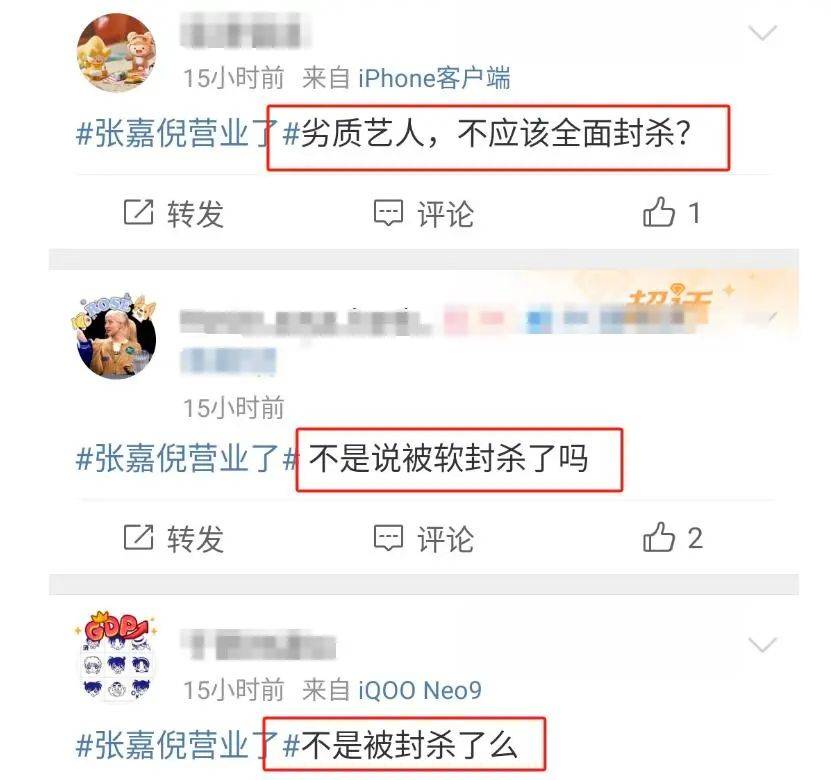The image size is (831, 780).
Task: Open the GDP cartoon avatar profile
Action: point(116,656)
